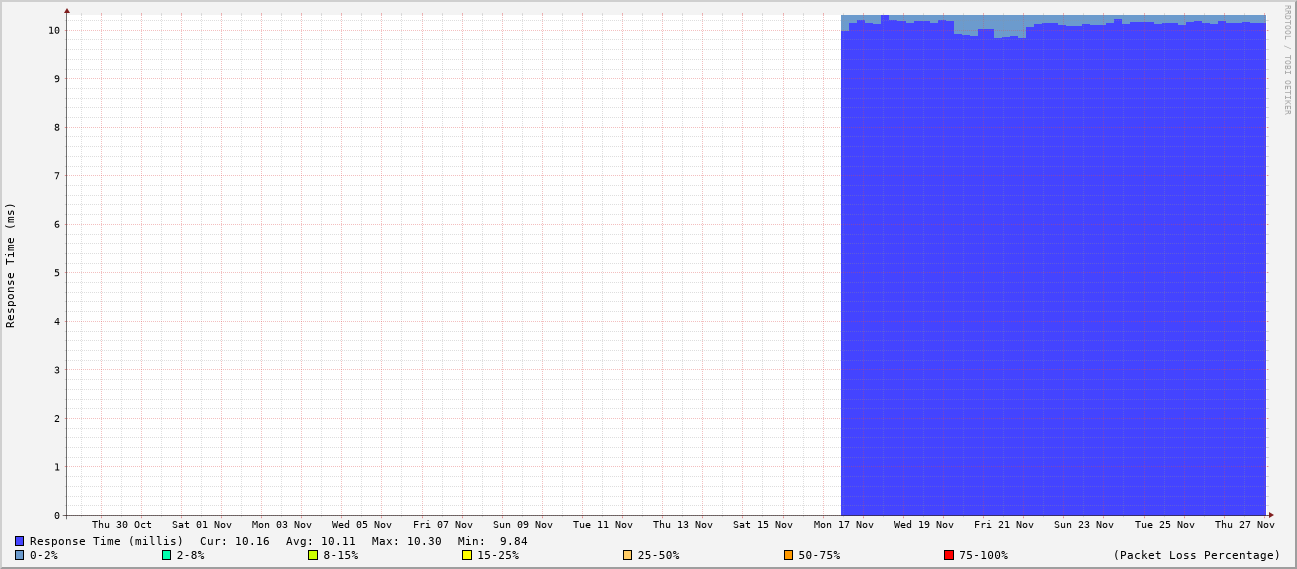Select the 2-8% packet loss color box
This screenshot has width=1297, height=569.
click(167, 555)
